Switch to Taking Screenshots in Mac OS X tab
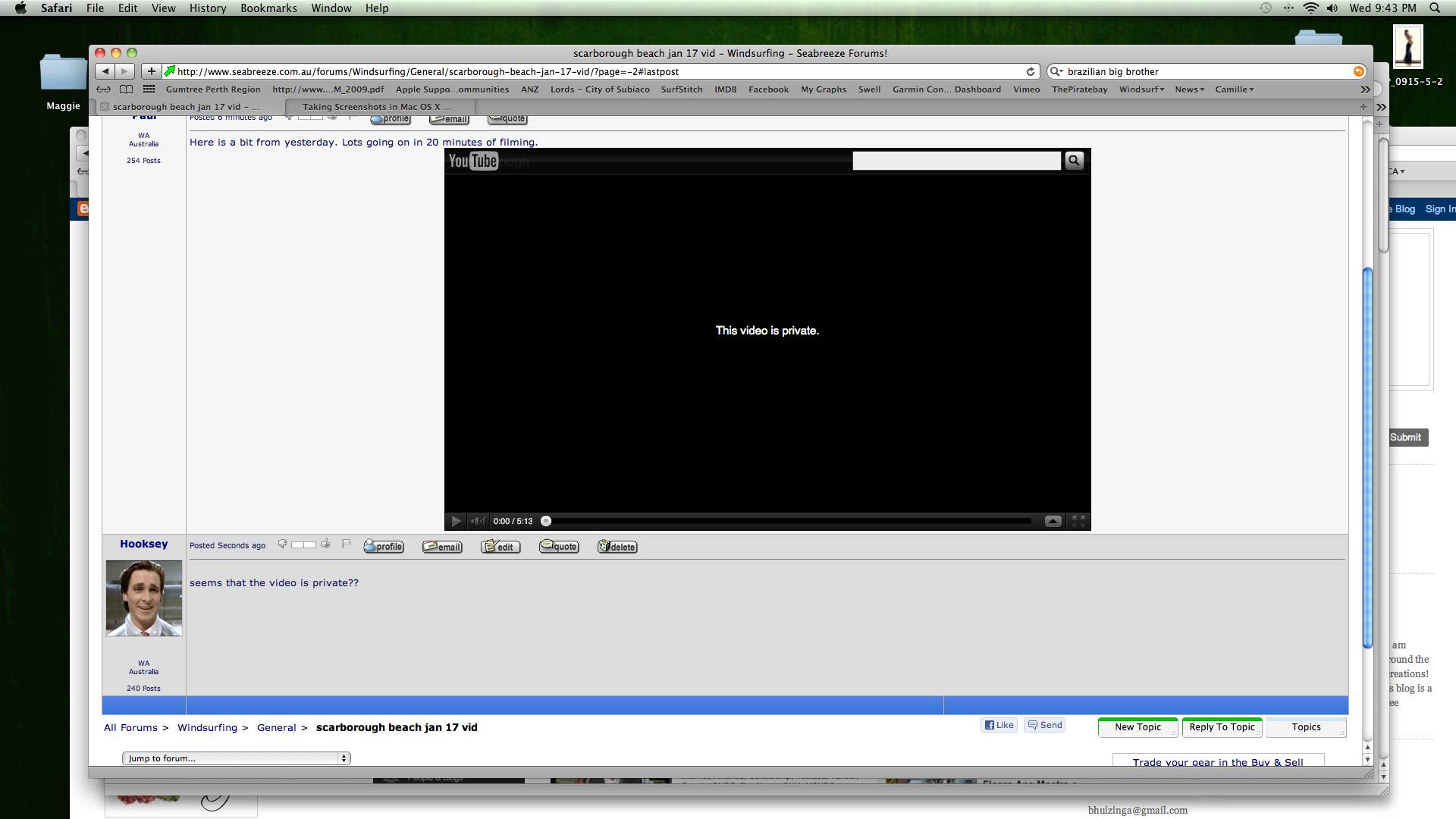The image size is (1456, 819). pyautogui.click(x=377, y=107)
